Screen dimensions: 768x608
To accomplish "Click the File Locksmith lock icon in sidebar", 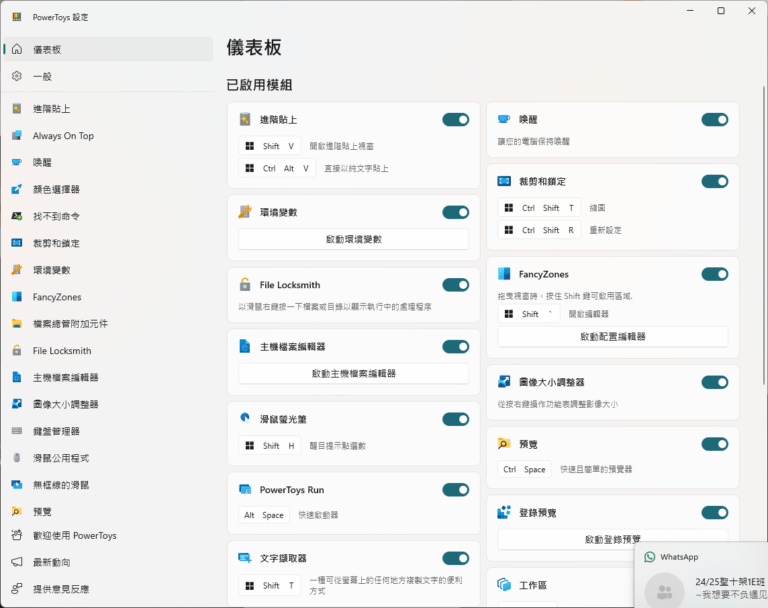I will pyautogui.click(x=17, y=351).
